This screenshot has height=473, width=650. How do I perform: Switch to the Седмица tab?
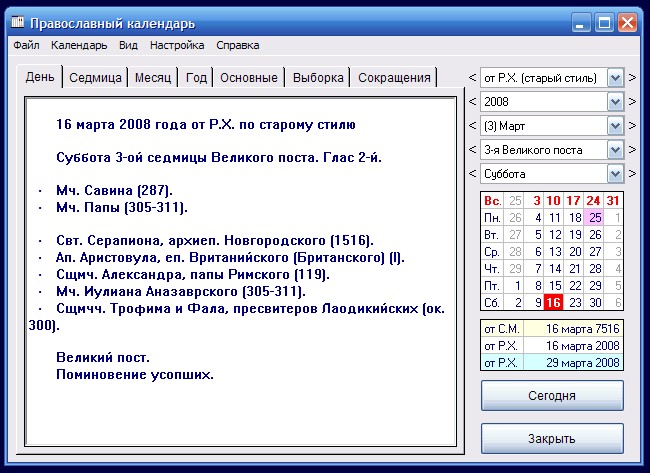point(97,78)
